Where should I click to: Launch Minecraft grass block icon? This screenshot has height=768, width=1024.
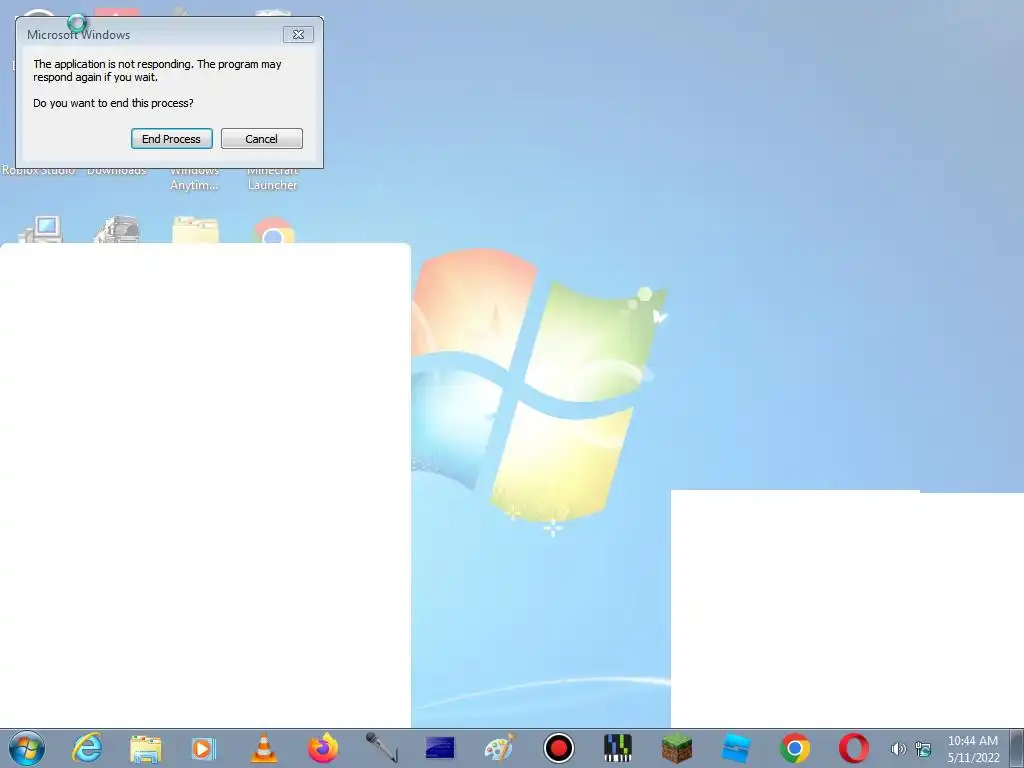coord(677,748)
